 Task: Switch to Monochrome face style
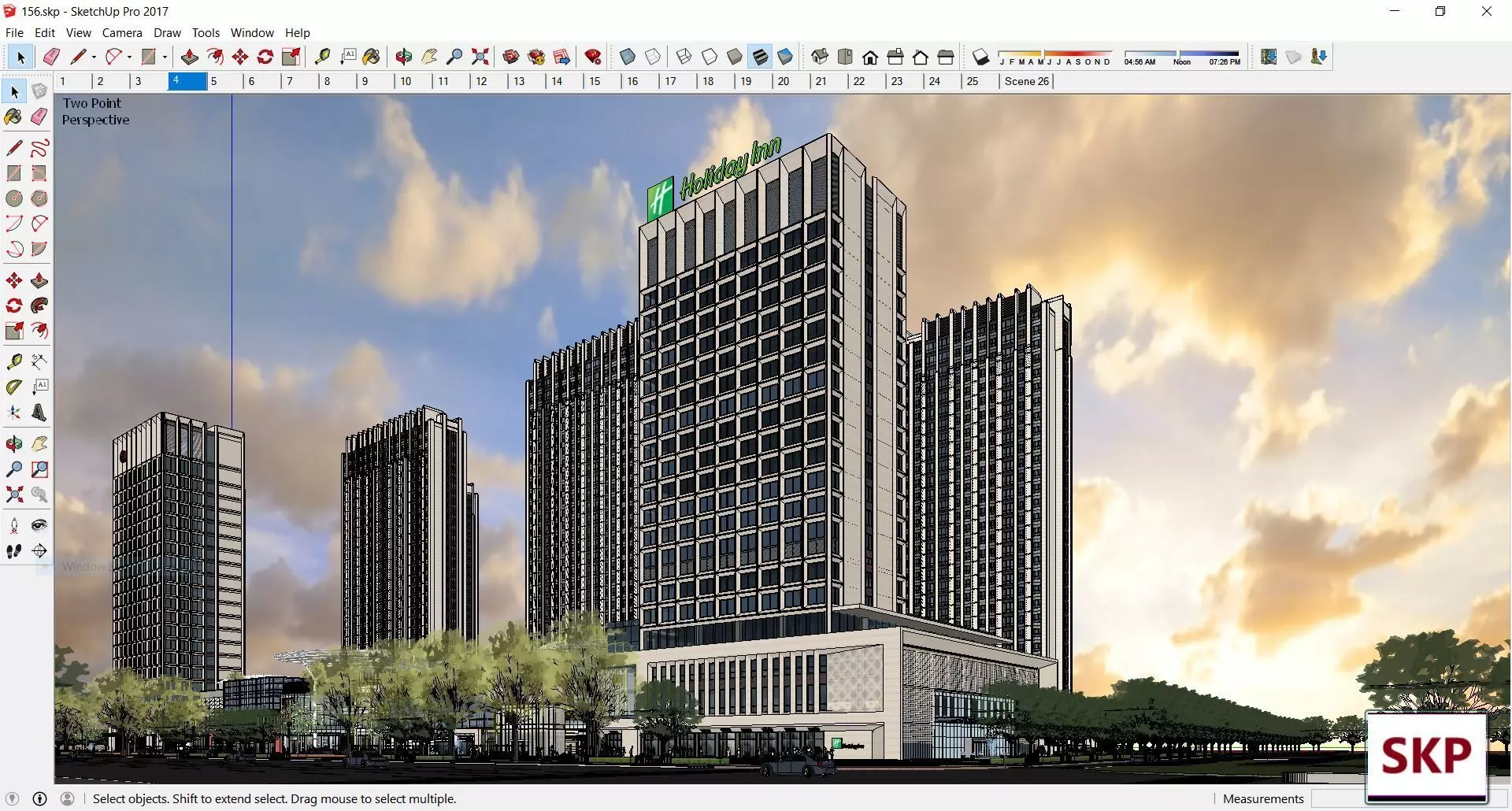coord(785,57)
